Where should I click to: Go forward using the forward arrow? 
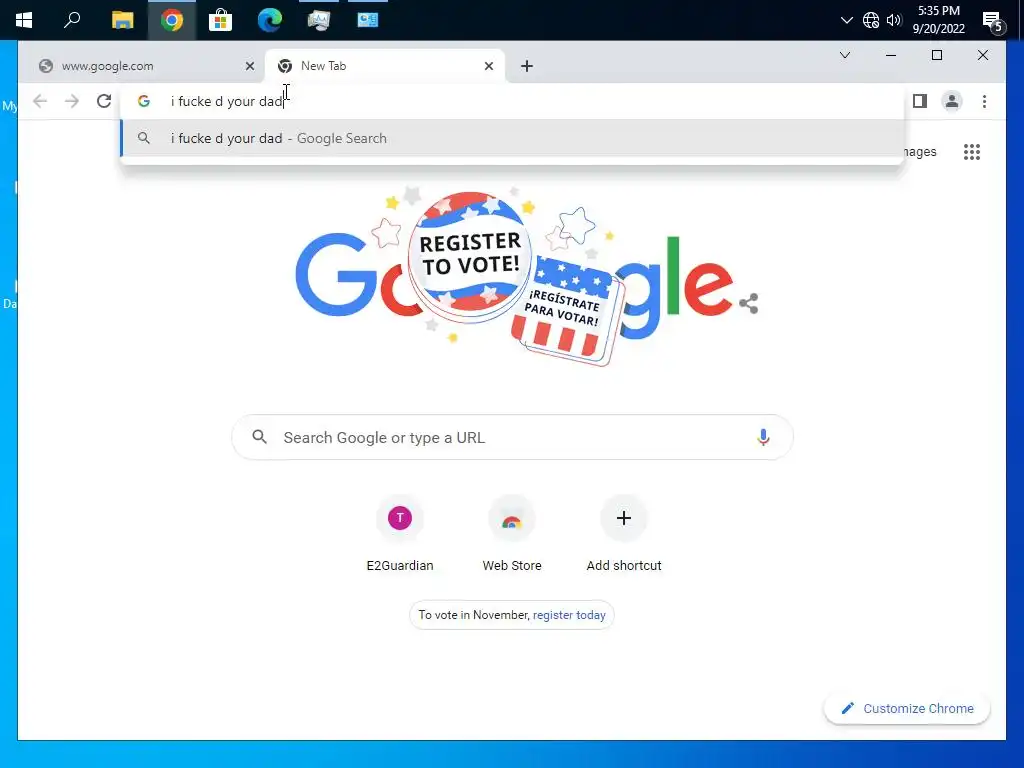tap(72, 101)
